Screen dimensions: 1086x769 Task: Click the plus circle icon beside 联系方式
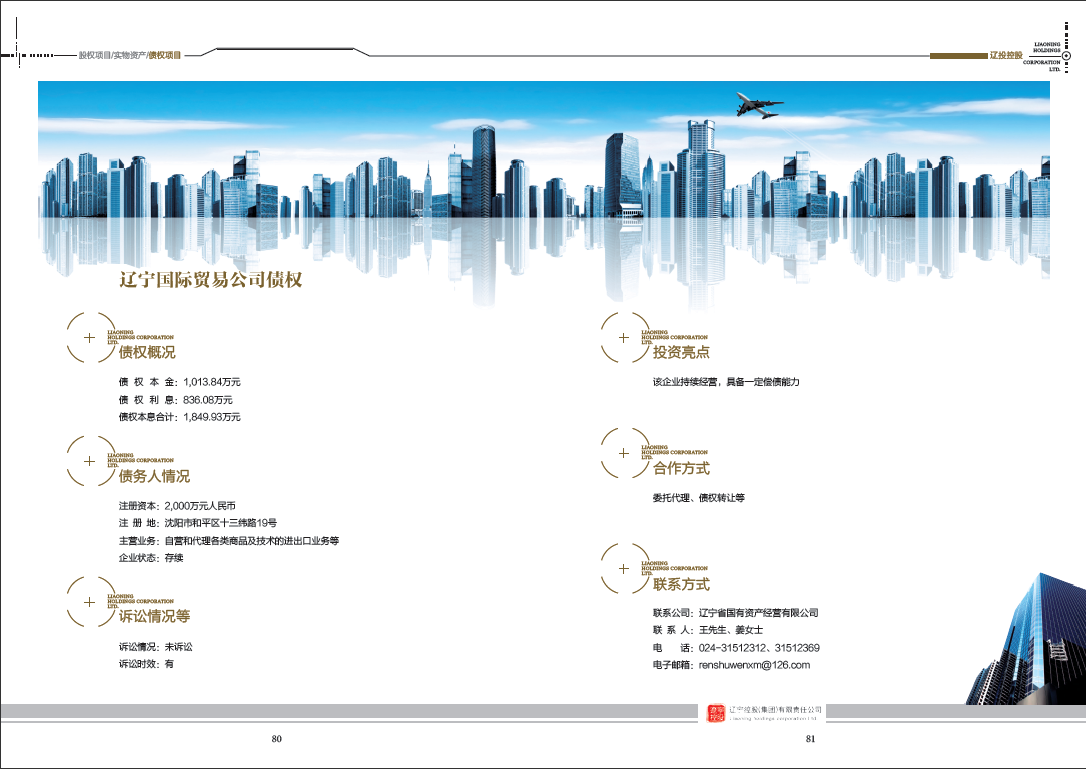(624, 569)
